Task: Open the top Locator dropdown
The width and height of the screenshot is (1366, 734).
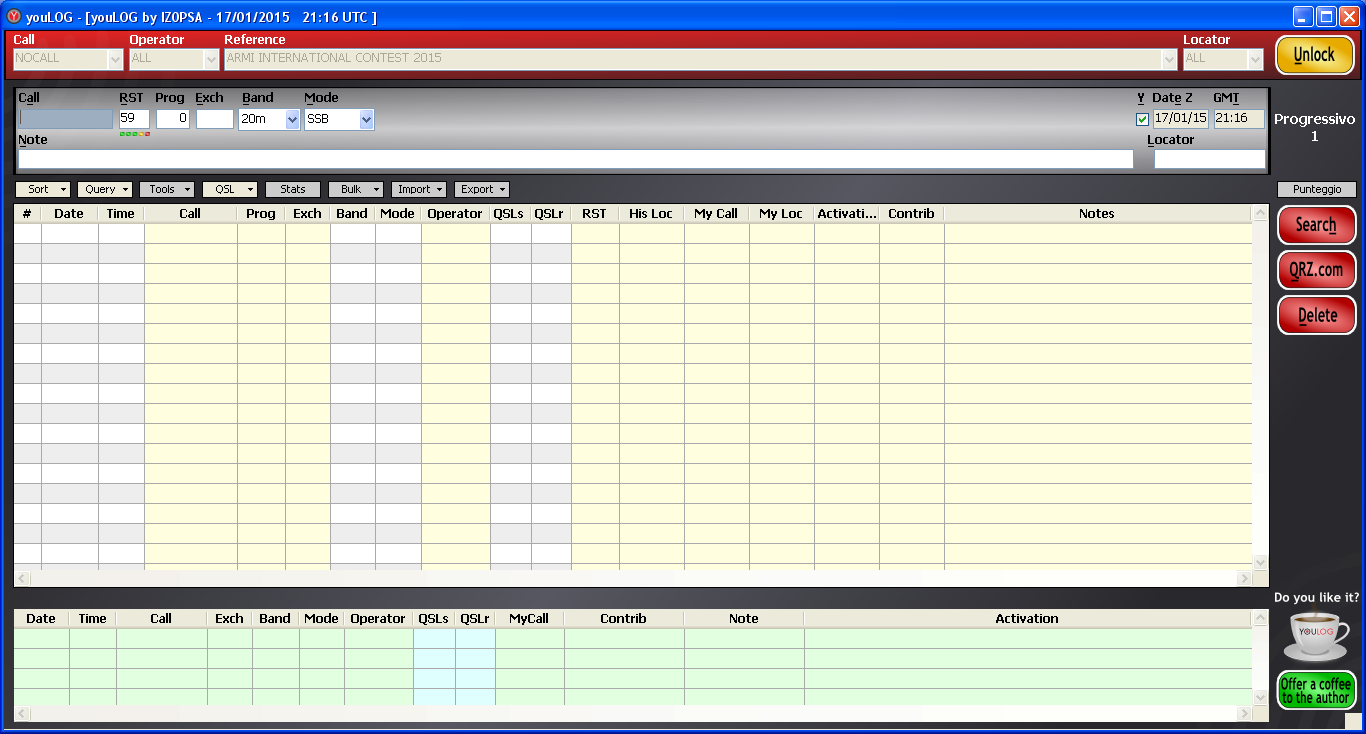Action: click(1255, 59)
